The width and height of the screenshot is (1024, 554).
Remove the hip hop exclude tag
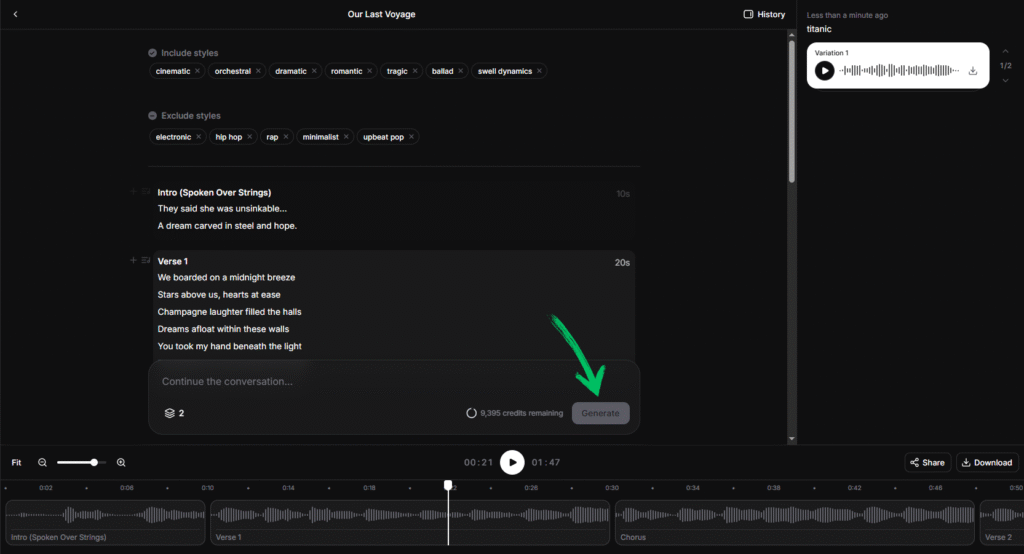point(249,136)
